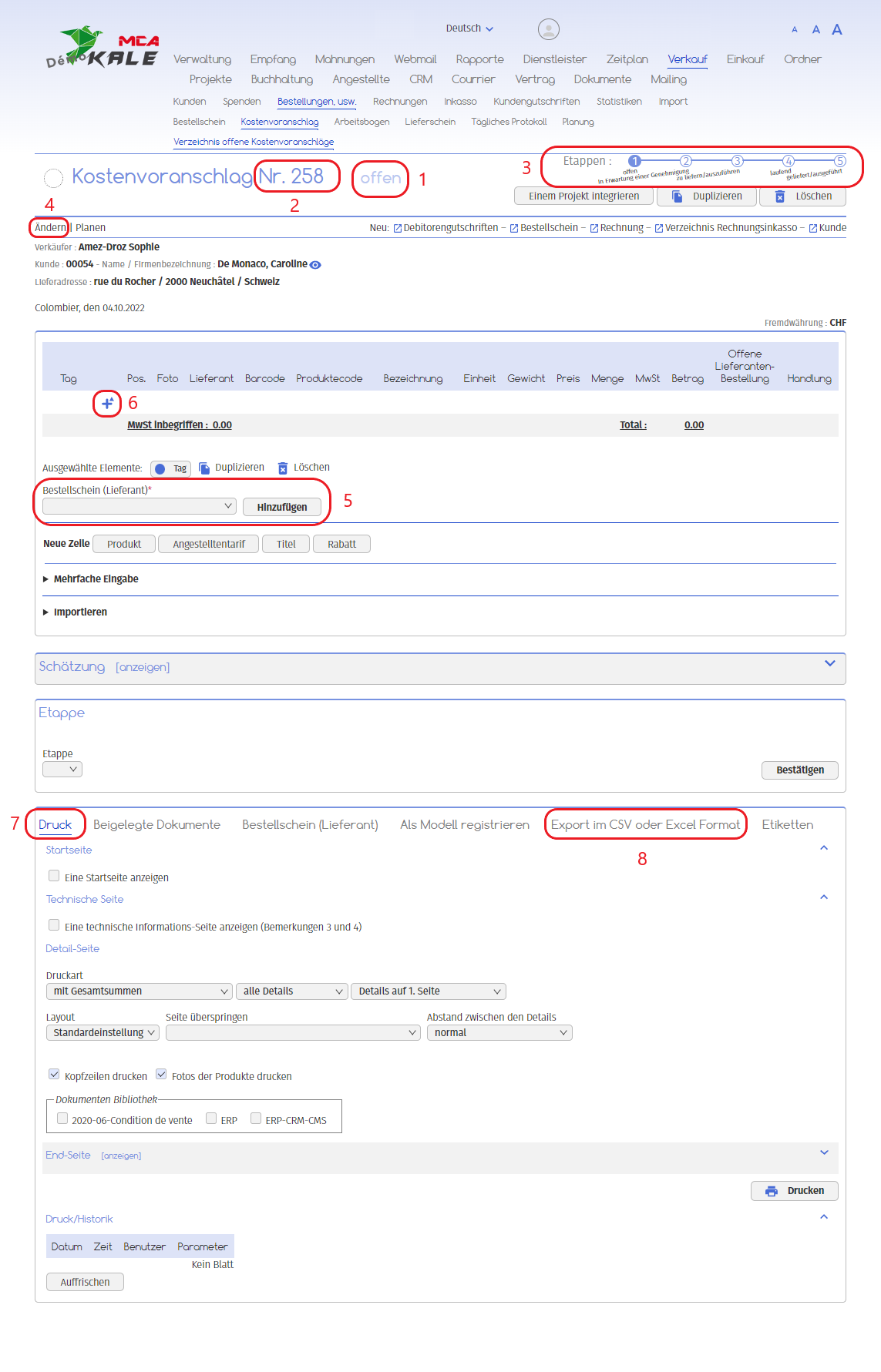Switch to Export im CSV oder Excel tab
This screenshot has width=881, height=1372.
(x=645, y=825)
